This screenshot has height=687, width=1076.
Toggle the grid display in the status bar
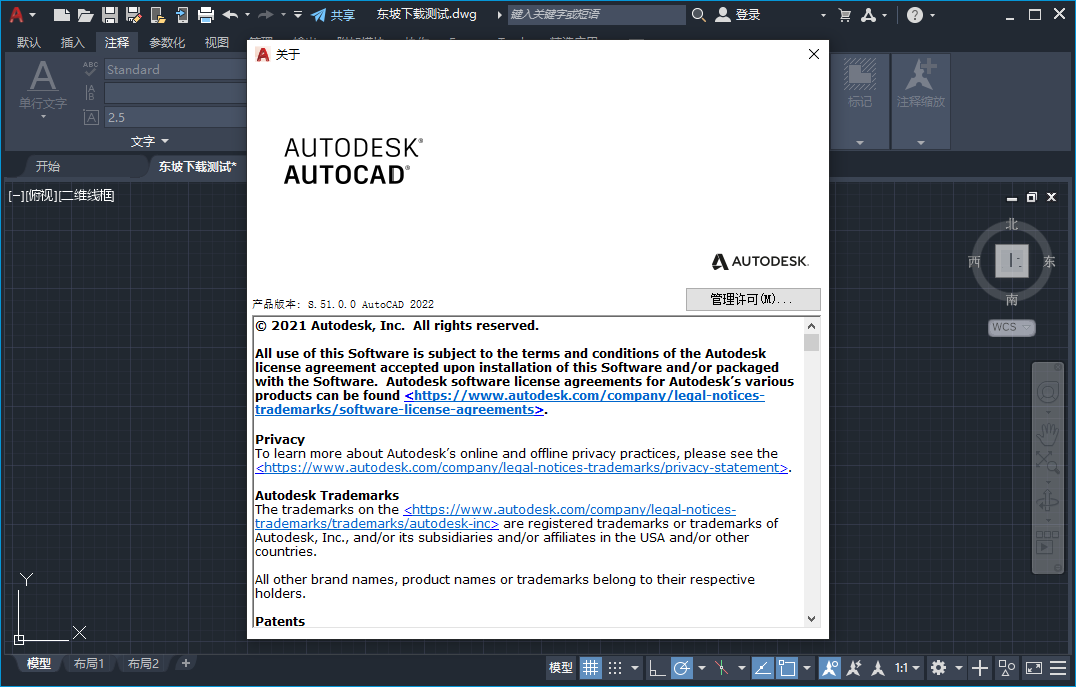click(x=590, y=667)
